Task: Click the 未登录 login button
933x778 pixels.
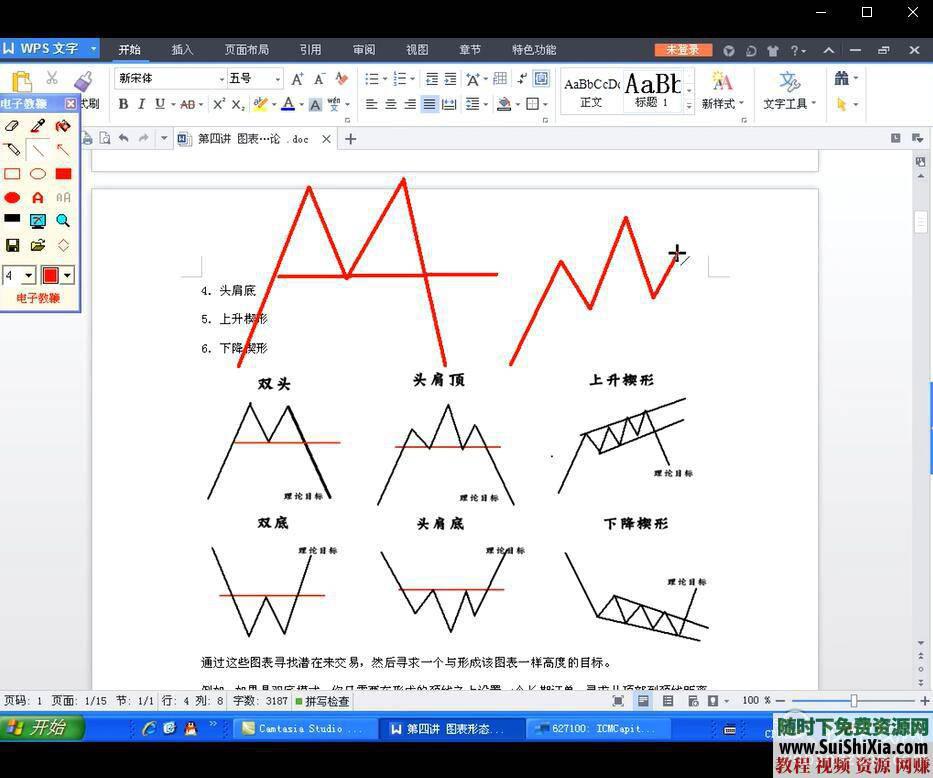Action: click(x=683, y=50)
